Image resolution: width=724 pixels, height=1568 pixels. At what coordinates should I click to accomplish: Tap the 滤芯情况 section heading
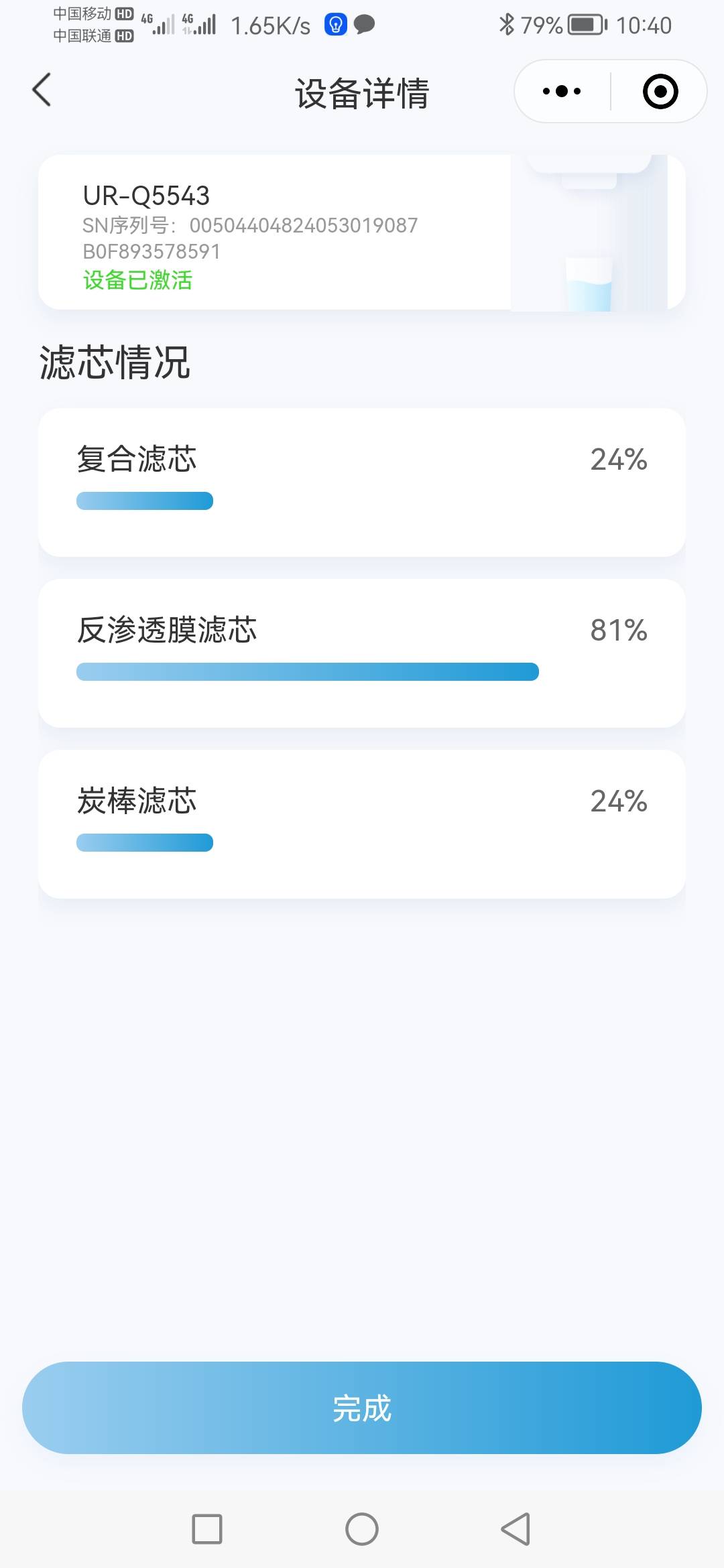[x=115, y=363]
